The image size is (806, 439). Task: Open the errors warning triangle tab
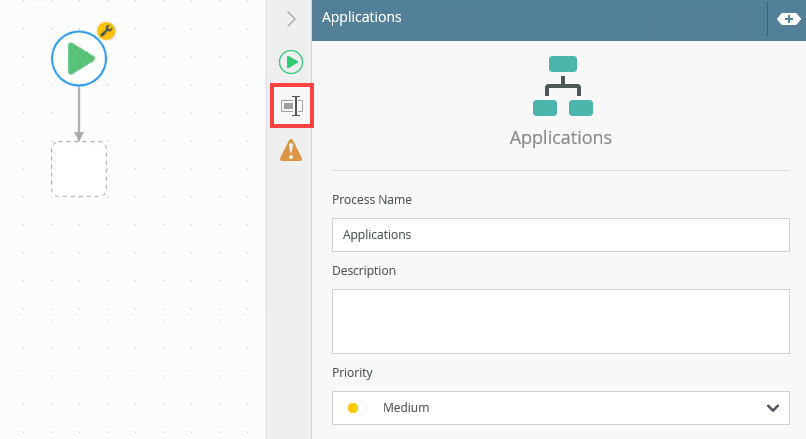coord(290,150)
